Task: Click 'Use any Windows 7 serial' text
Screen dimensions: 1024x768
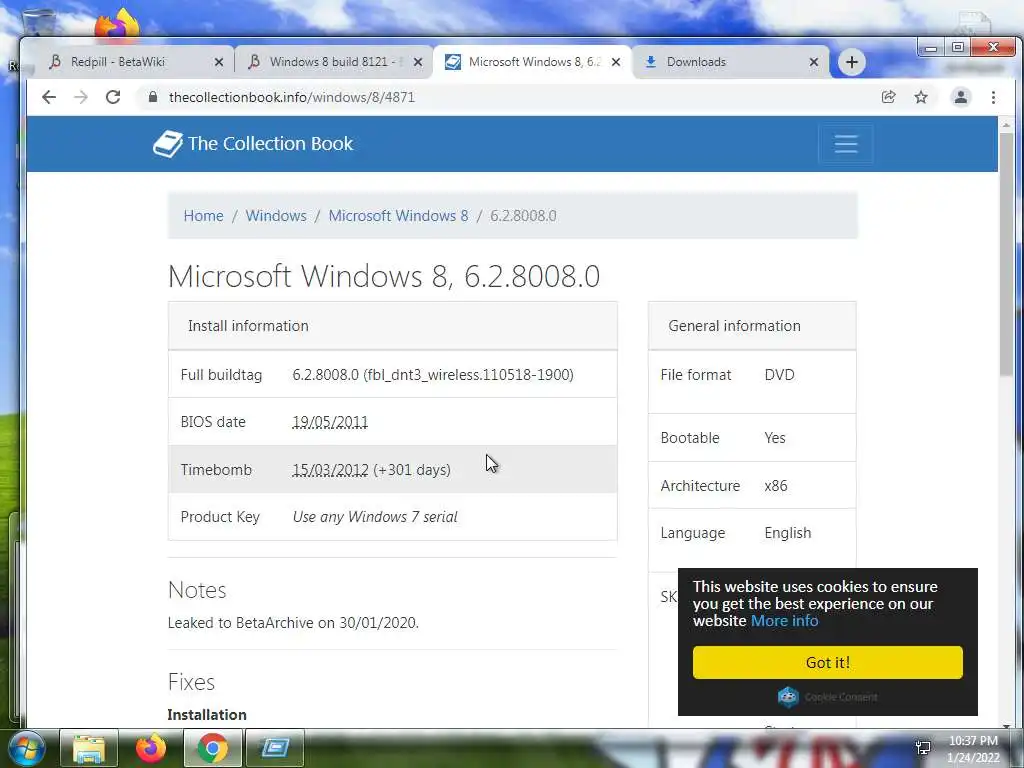Action: pos(375,517)
